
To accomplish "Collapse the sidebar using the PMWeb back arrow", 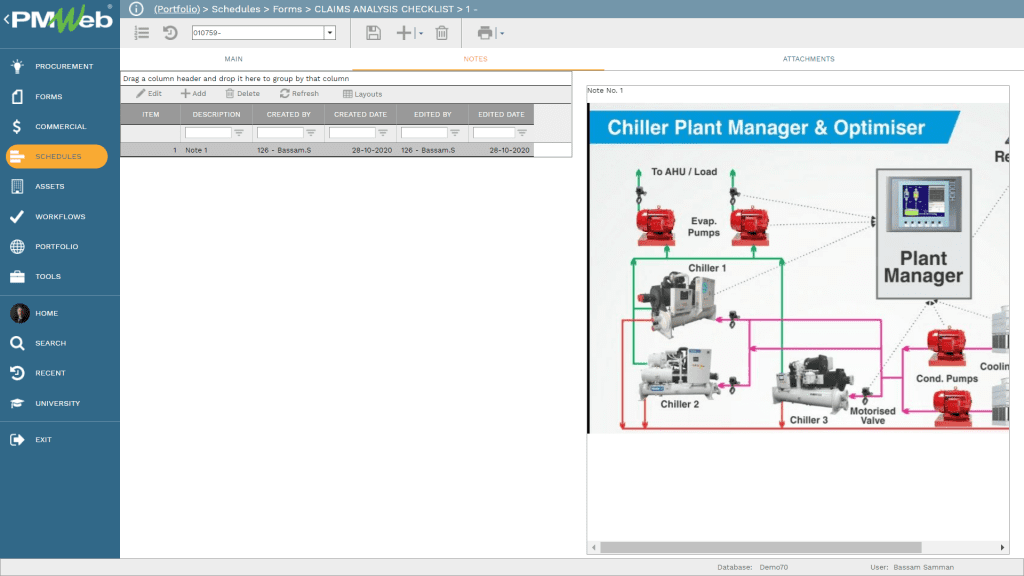I will (x=6, y=20).
